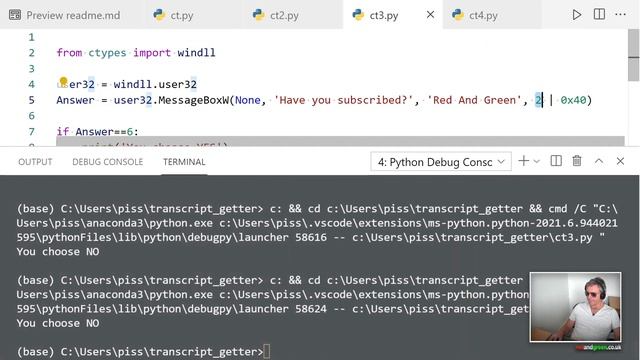This screenshot has width=640, height=360.
Task: Kill terminal with the trash icon
Action: pyautogui.click(x=577, y=161)
